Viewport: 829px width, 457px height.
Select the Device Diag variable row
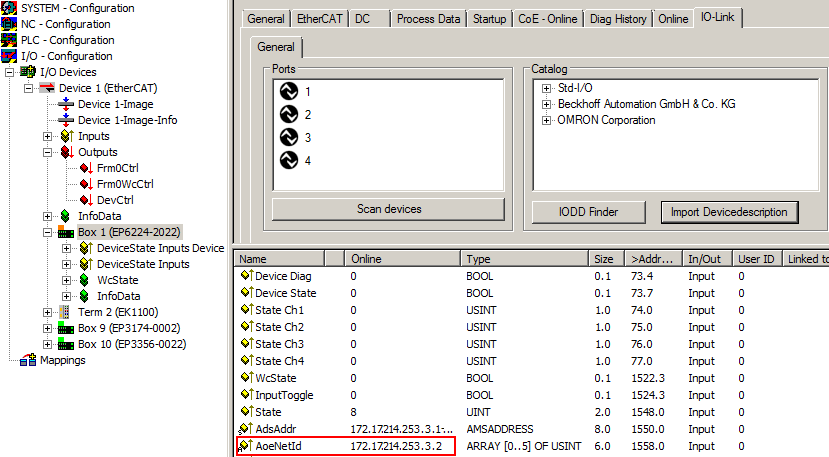tap(532, 276)
